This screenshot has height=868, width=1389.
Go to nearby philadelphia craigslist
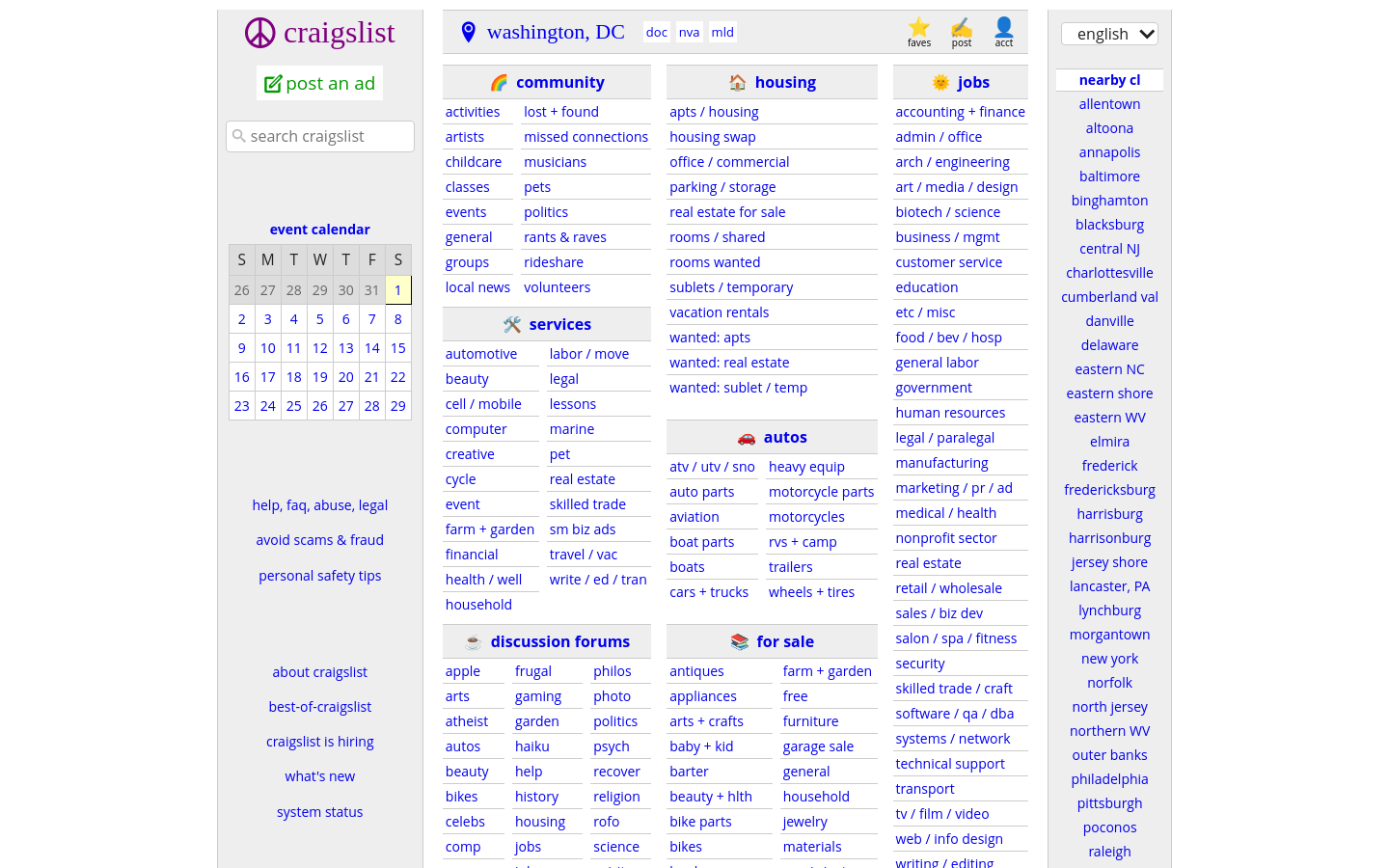pos(1110,779)
